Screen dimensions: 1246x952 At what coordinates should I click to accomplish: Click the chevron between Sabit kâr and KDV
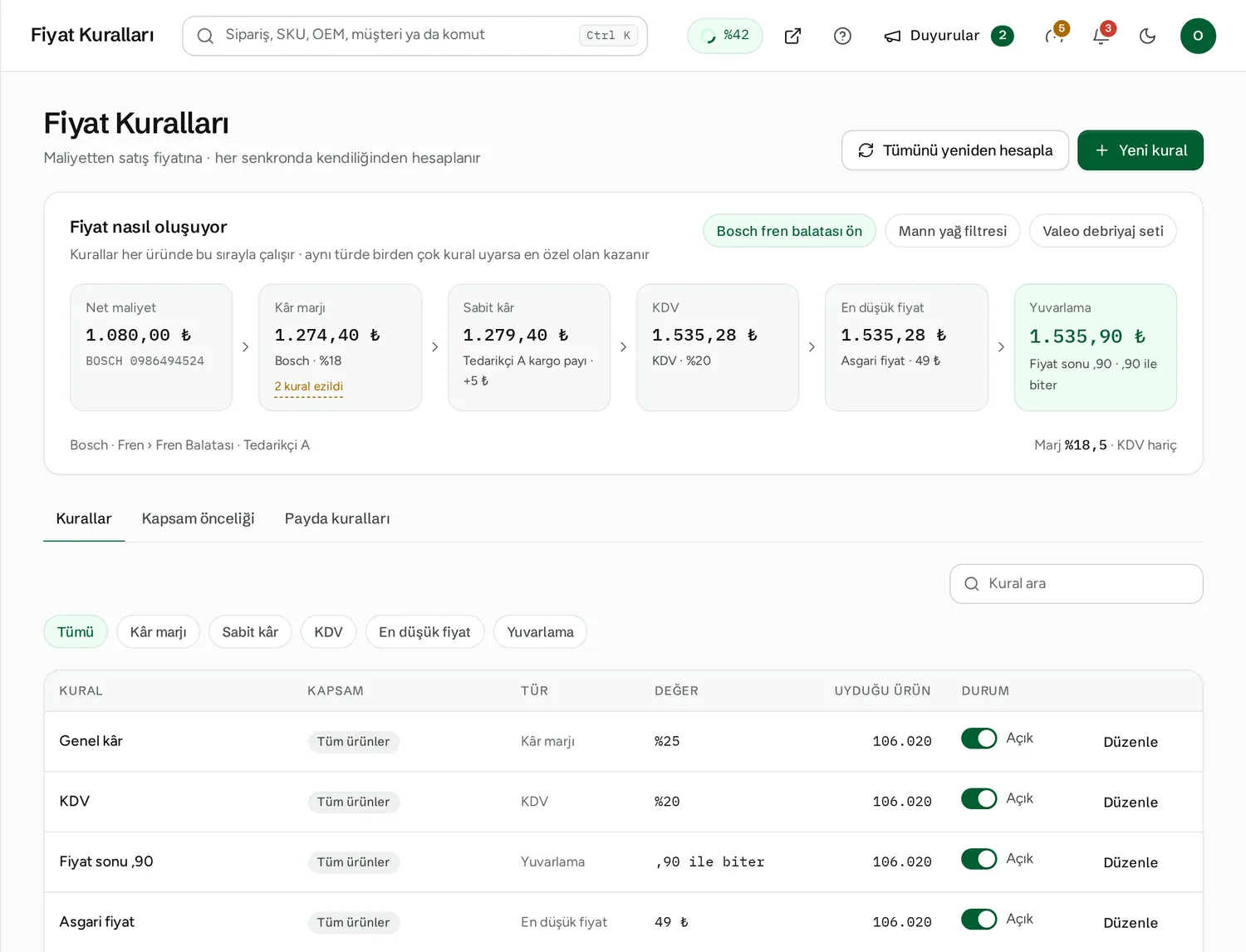click(x=623, y=347)
